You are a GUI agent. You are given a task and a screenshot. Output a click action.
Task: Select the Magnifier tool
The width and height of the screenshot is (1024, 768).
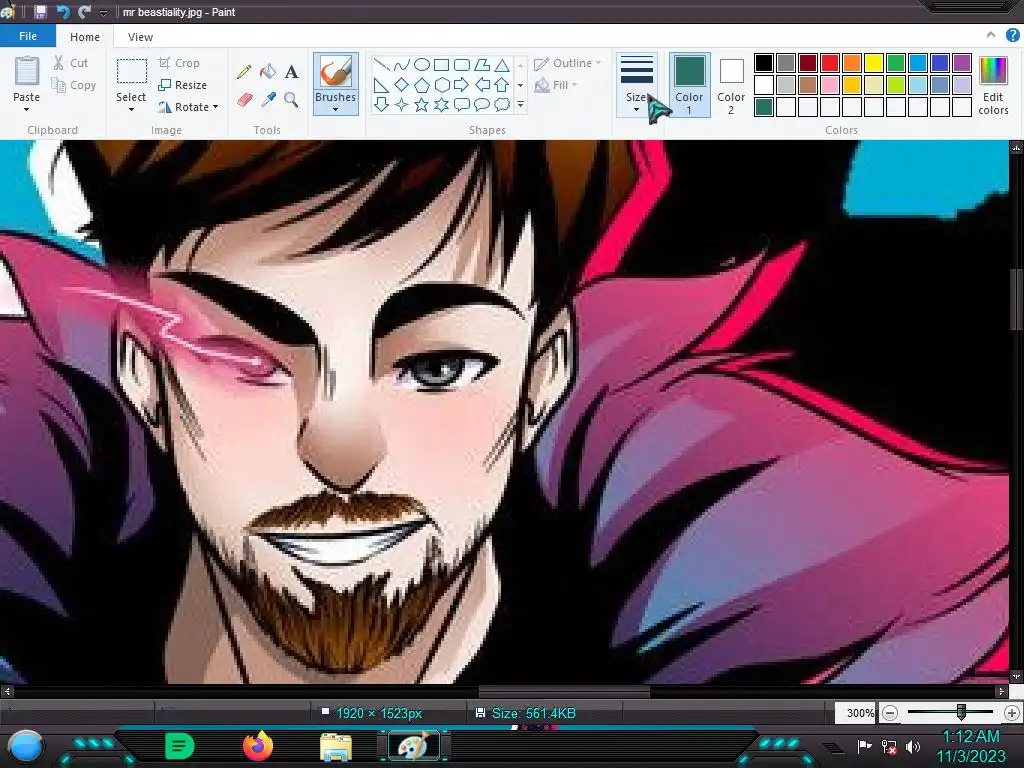(291, 100)
